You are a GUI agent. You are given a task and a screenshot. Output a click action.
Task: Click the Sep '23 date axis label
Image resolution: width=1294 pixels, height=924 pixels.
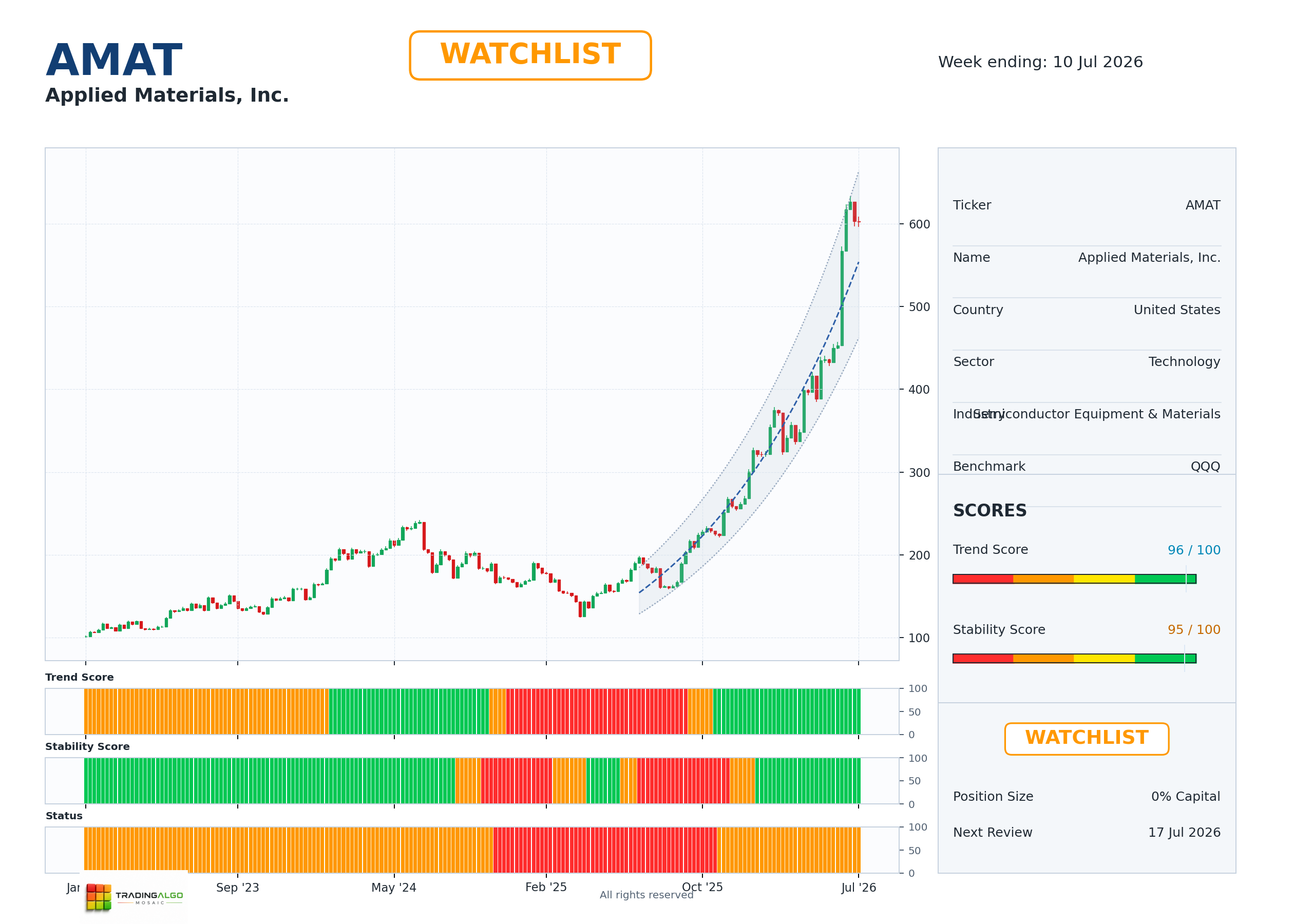click(237, 888)
